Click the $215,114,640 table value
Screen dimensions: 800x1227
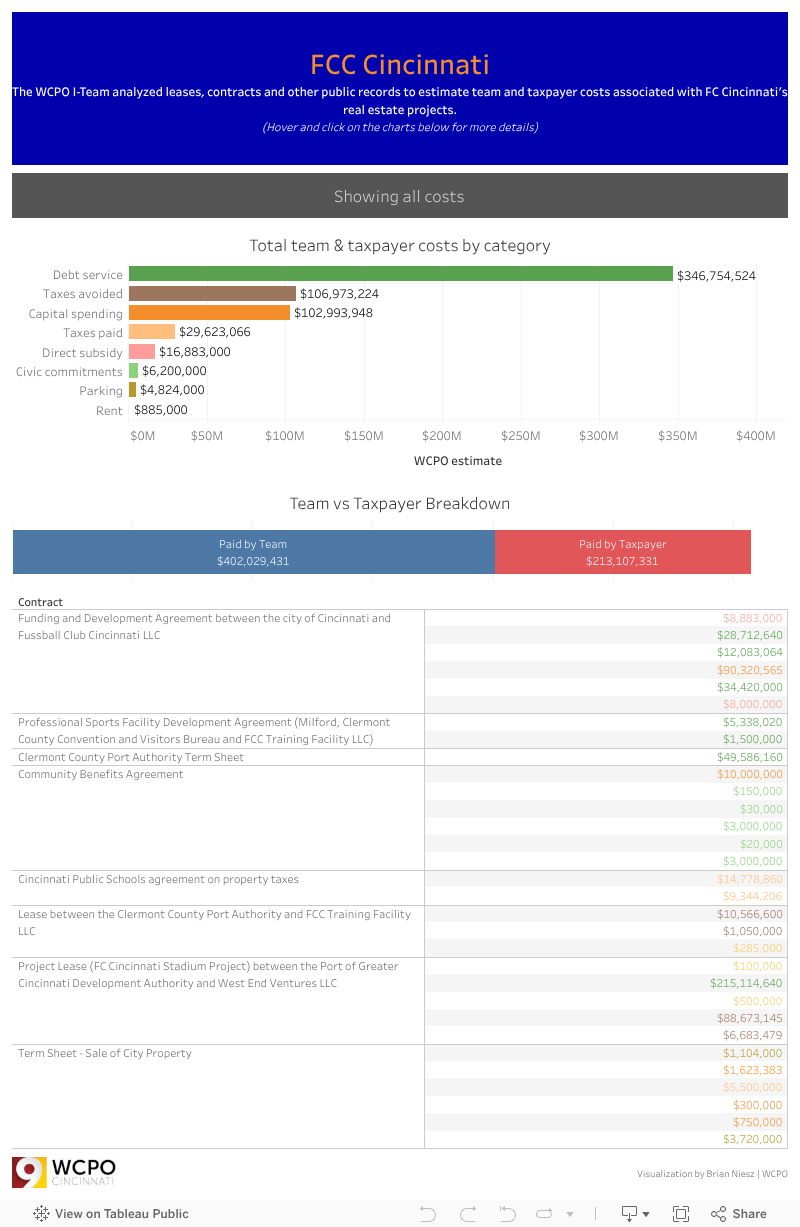pyautogui.click(x=747, y=984)
